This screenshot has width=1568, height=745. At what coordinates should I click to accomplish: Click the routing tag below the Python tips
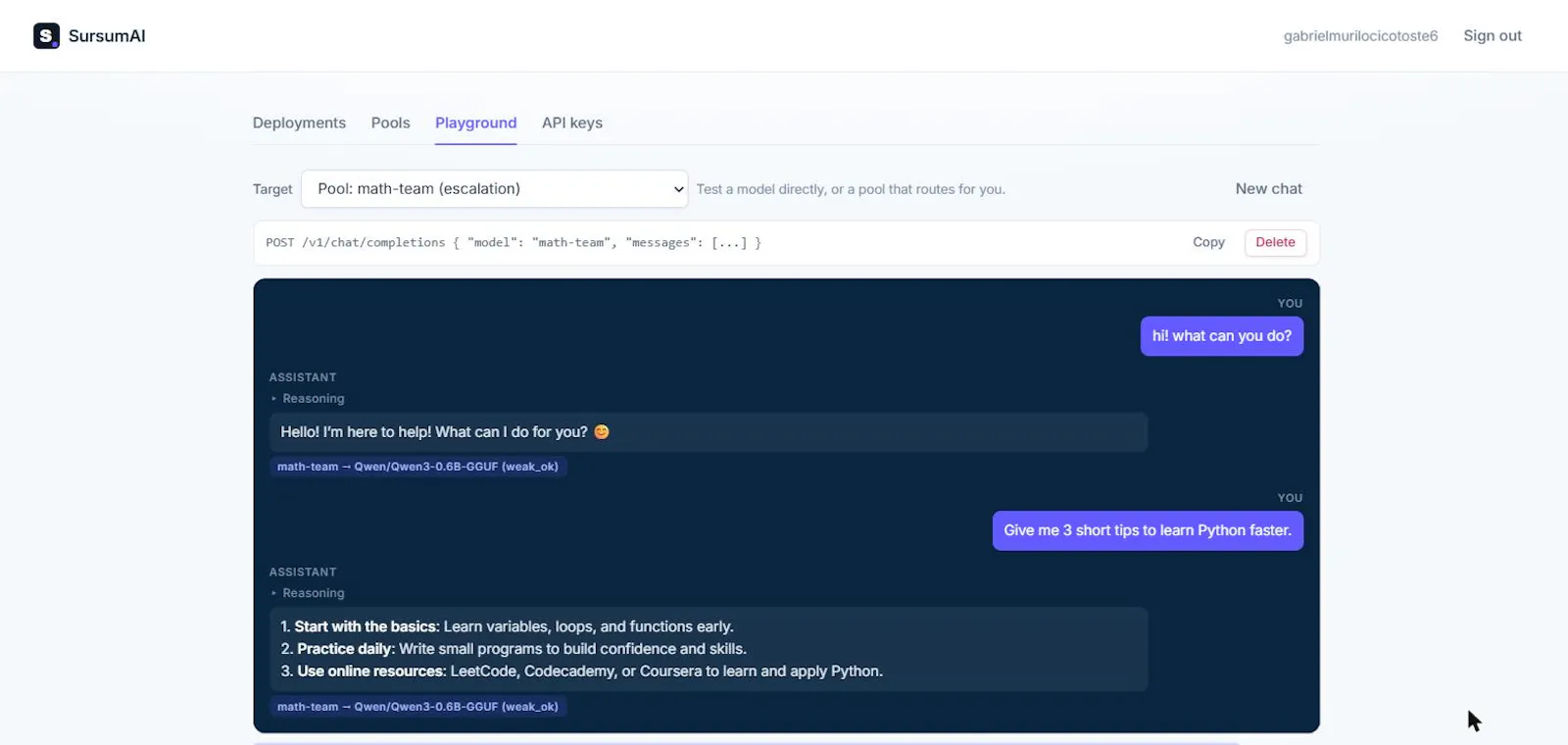pyautogui.click(x=417, y=707)
